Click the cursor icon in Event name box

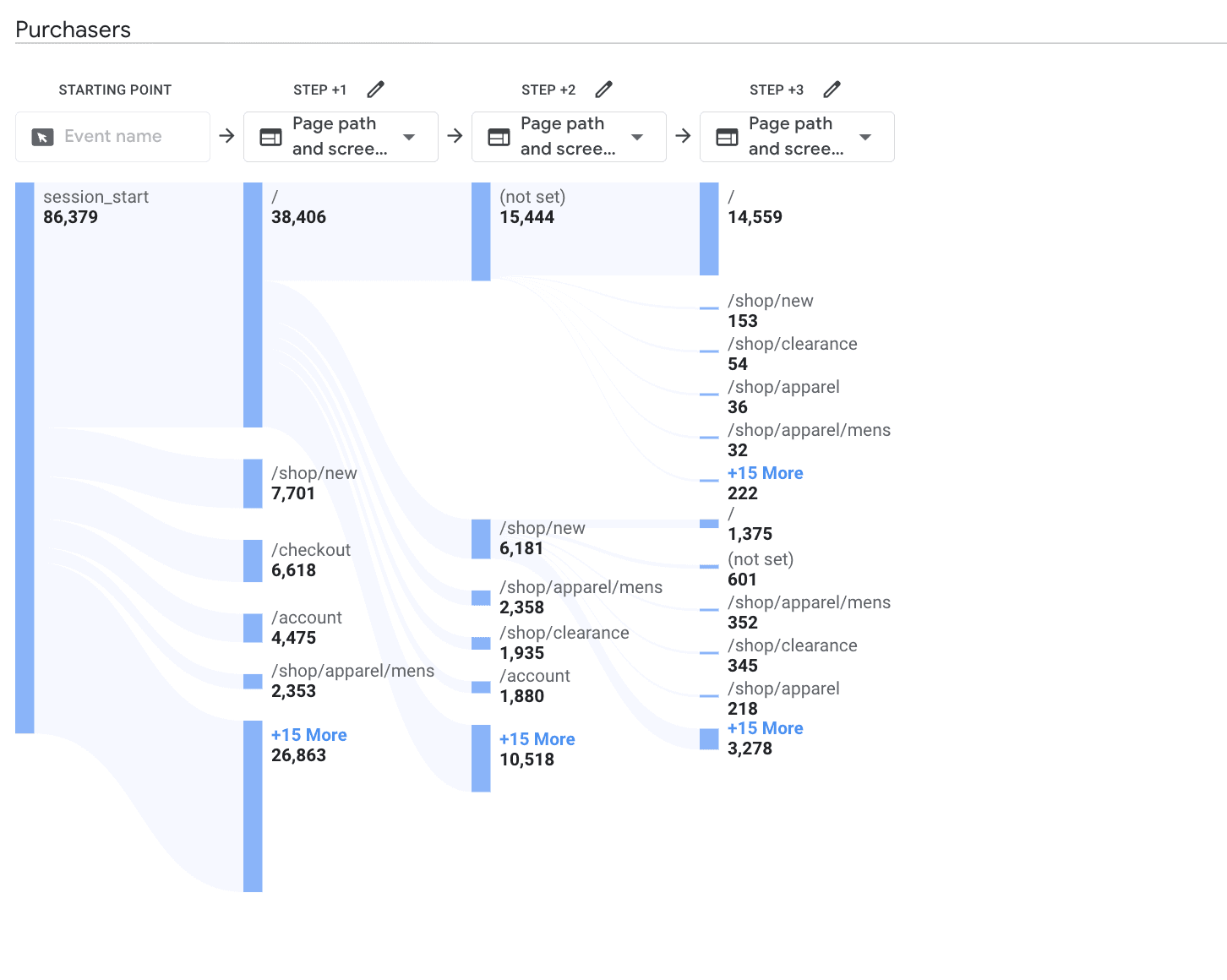[42, 137]
